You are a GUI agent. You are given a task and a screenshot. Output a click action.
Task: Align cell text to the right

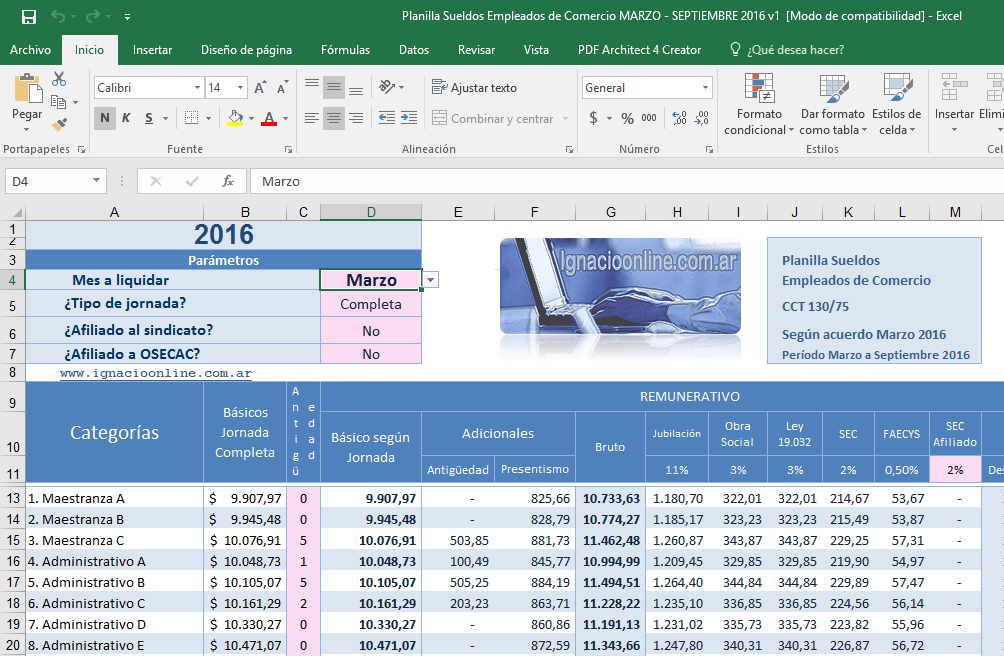tap(356, 118)
